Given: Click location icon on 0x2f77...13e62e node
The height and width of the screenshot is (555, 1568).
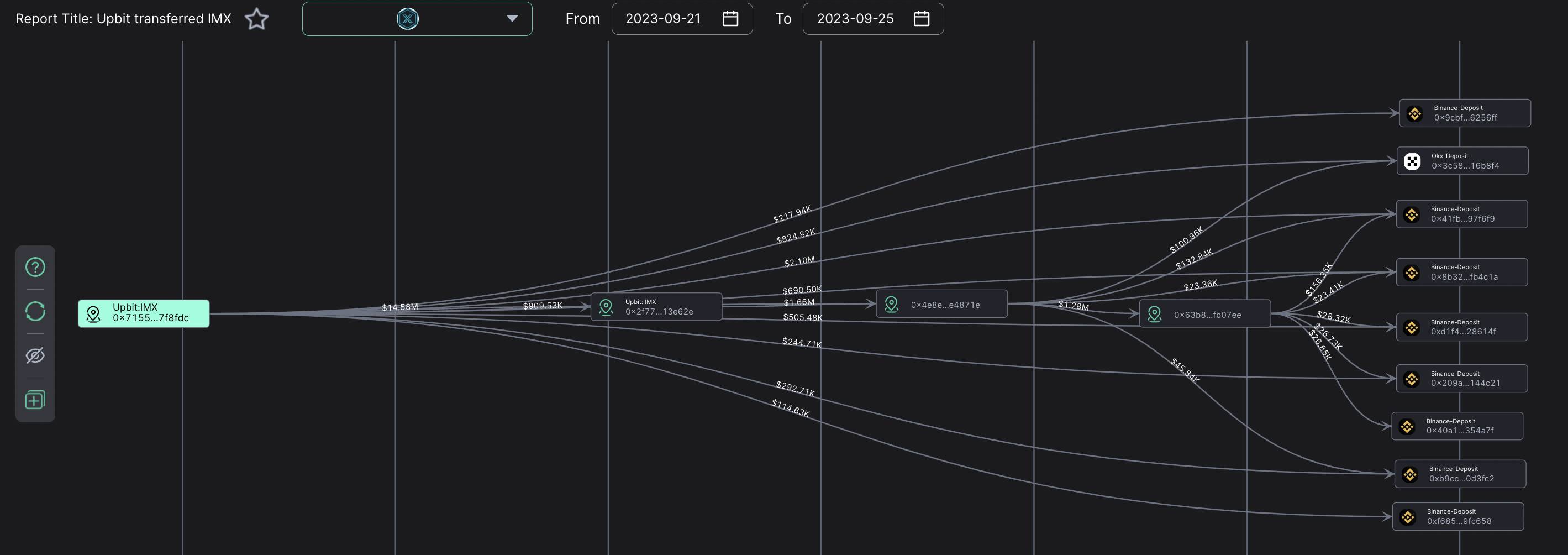Looking at the screenshot, I should click(x=606, y=307).
